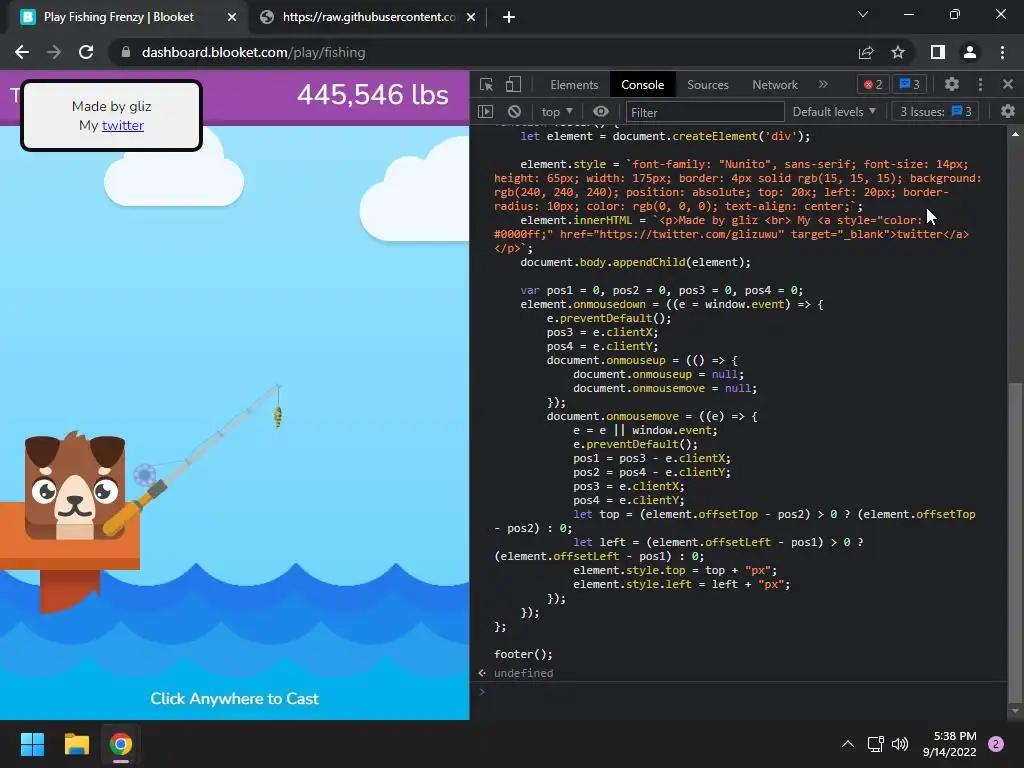Expand more DevTools tabs chevron
The width and height of the screenshot is (1024, 768).
823,84
